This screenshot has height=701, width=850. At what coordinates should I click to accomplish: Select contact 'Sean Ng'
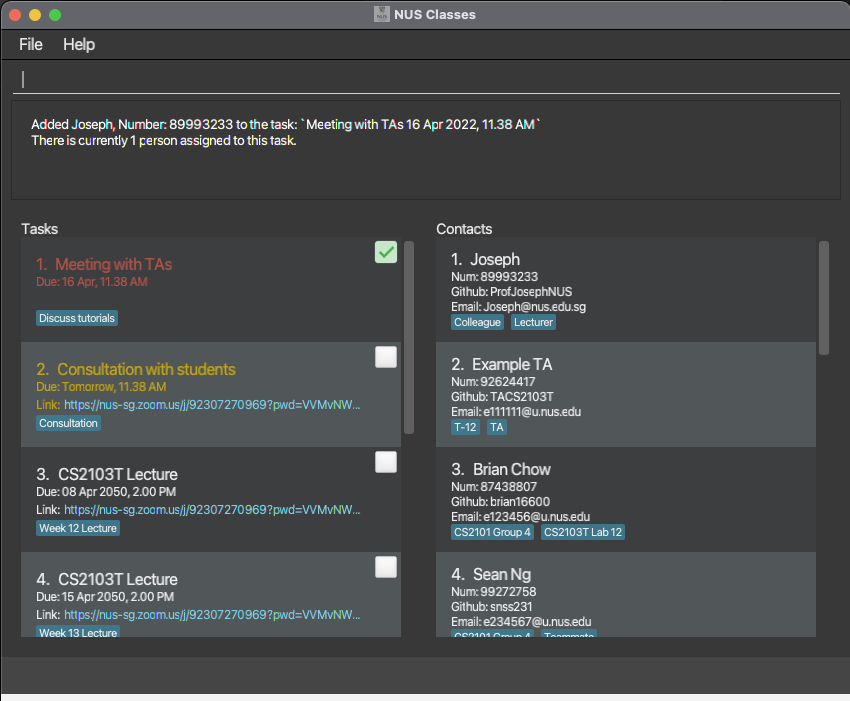click(x=626, y=595)
